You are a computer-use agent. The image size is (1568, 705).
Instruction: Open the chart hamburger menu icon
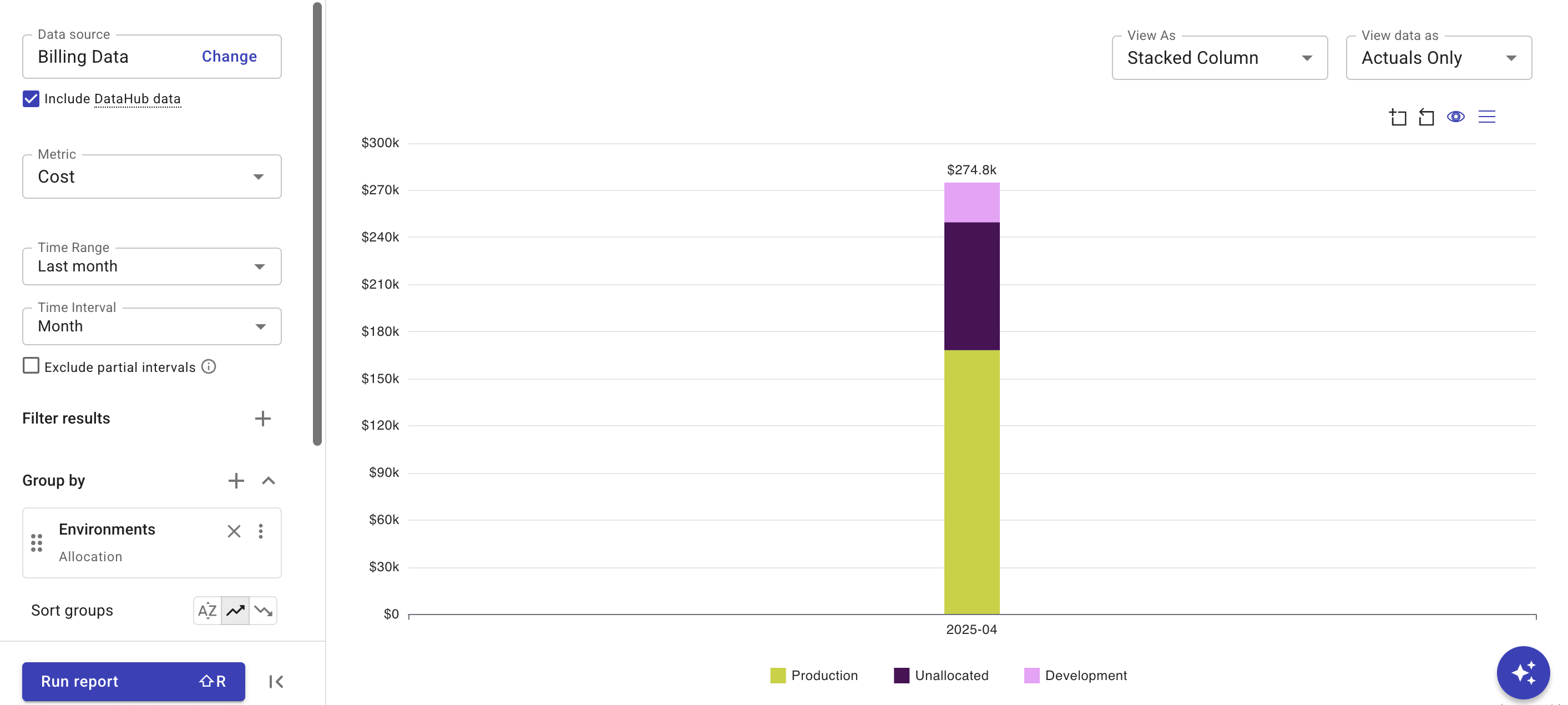[x=1486, y=116]
